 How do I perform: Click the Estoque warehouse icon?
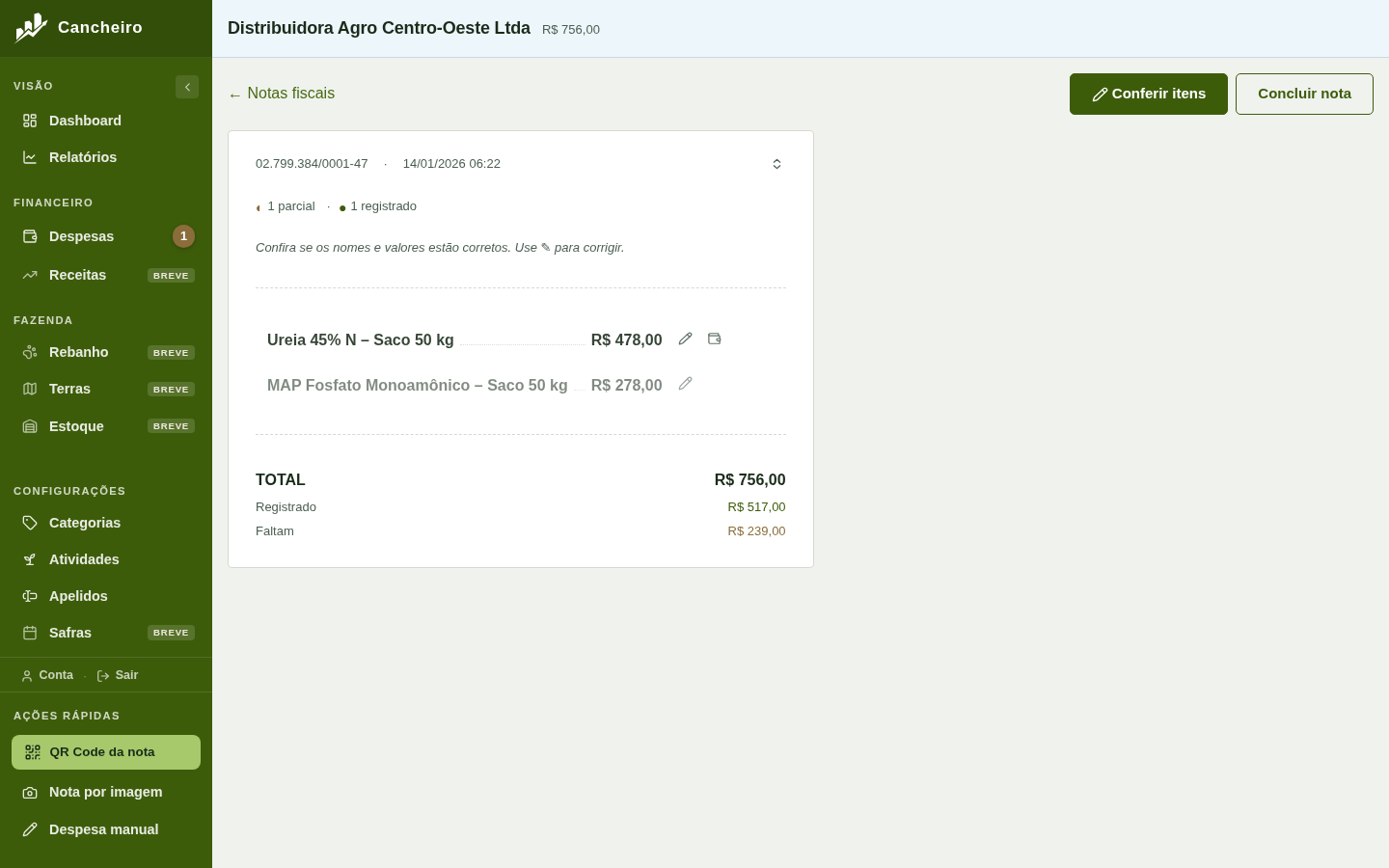tap(30, 426)
